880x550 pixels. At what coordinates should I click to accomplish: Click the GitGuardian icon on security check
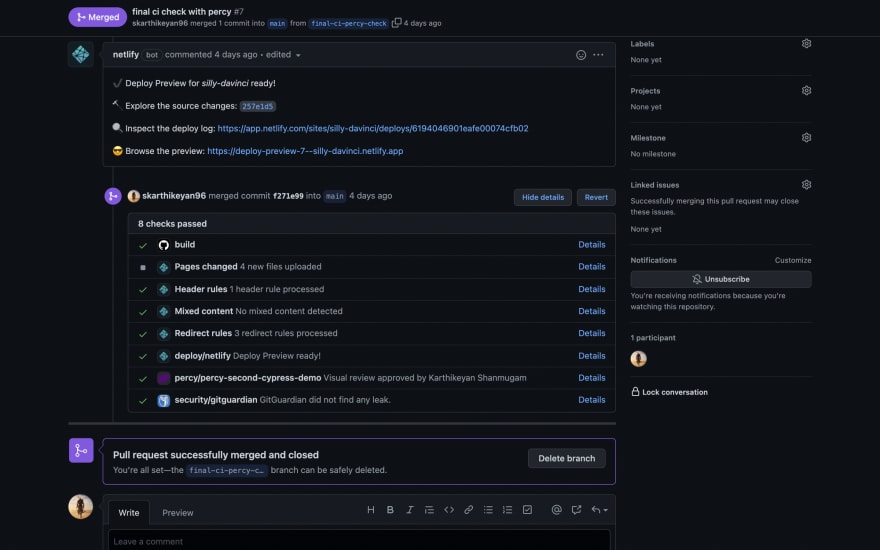(163, 400)
